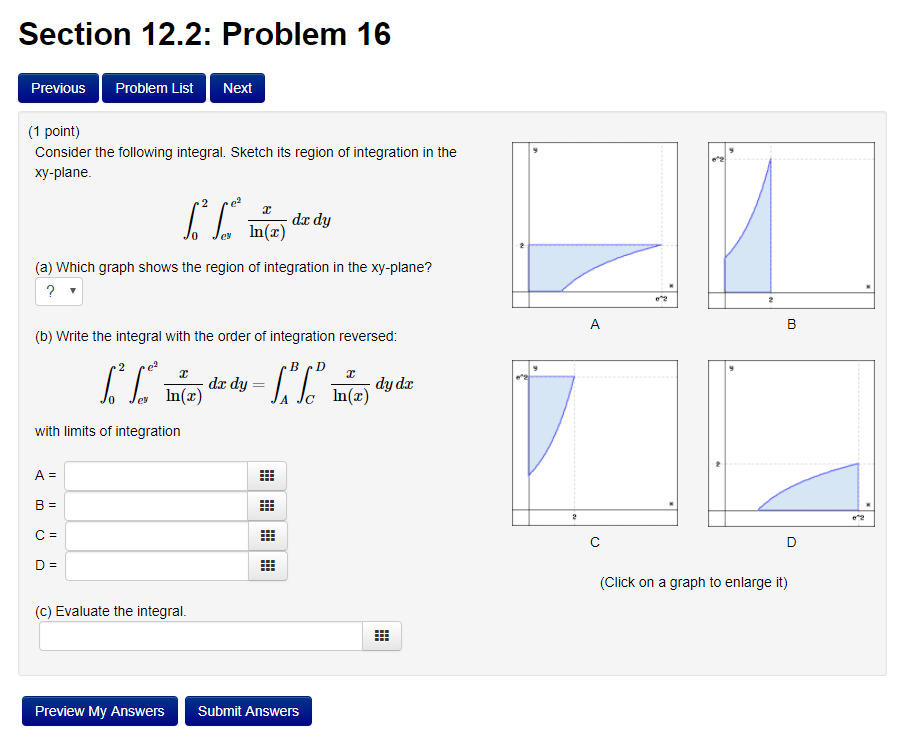The image size is (922, 742).
Task: Click Preview My Answers
Action: pos(99,711)
